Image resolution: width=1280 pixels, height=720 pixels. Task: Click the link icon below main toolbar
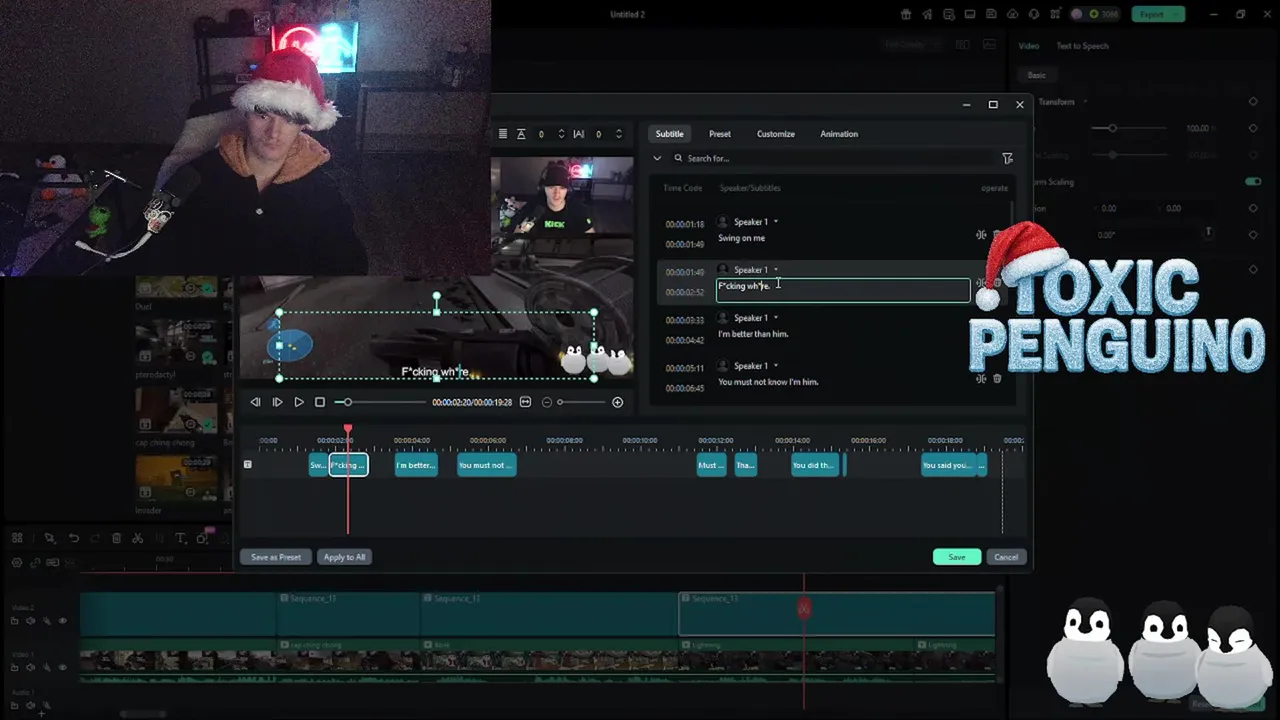(x=35, y=563)
